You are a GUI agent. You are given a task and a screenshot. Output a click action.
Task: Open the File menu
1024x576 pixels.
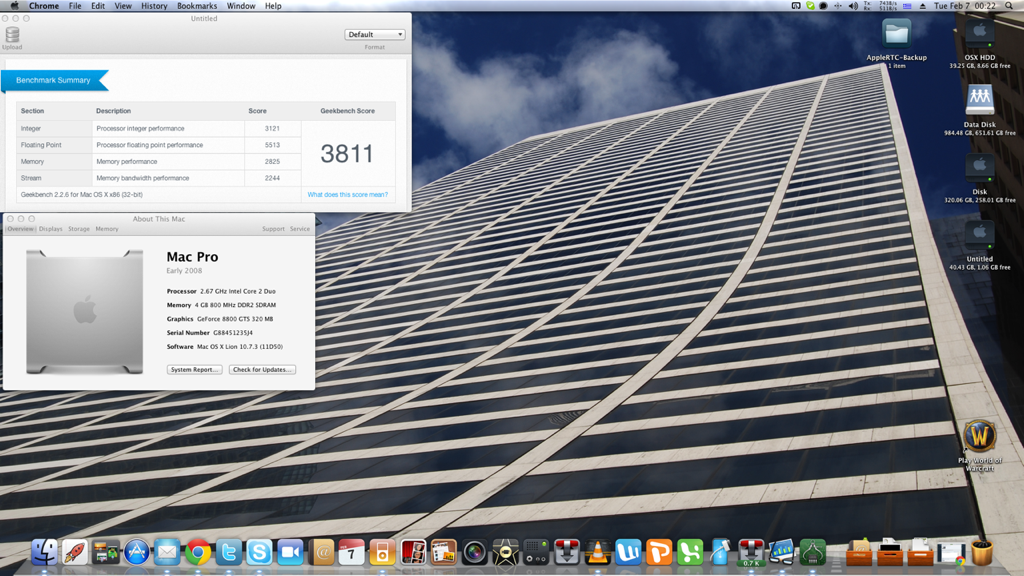click(x=75, y=6)
